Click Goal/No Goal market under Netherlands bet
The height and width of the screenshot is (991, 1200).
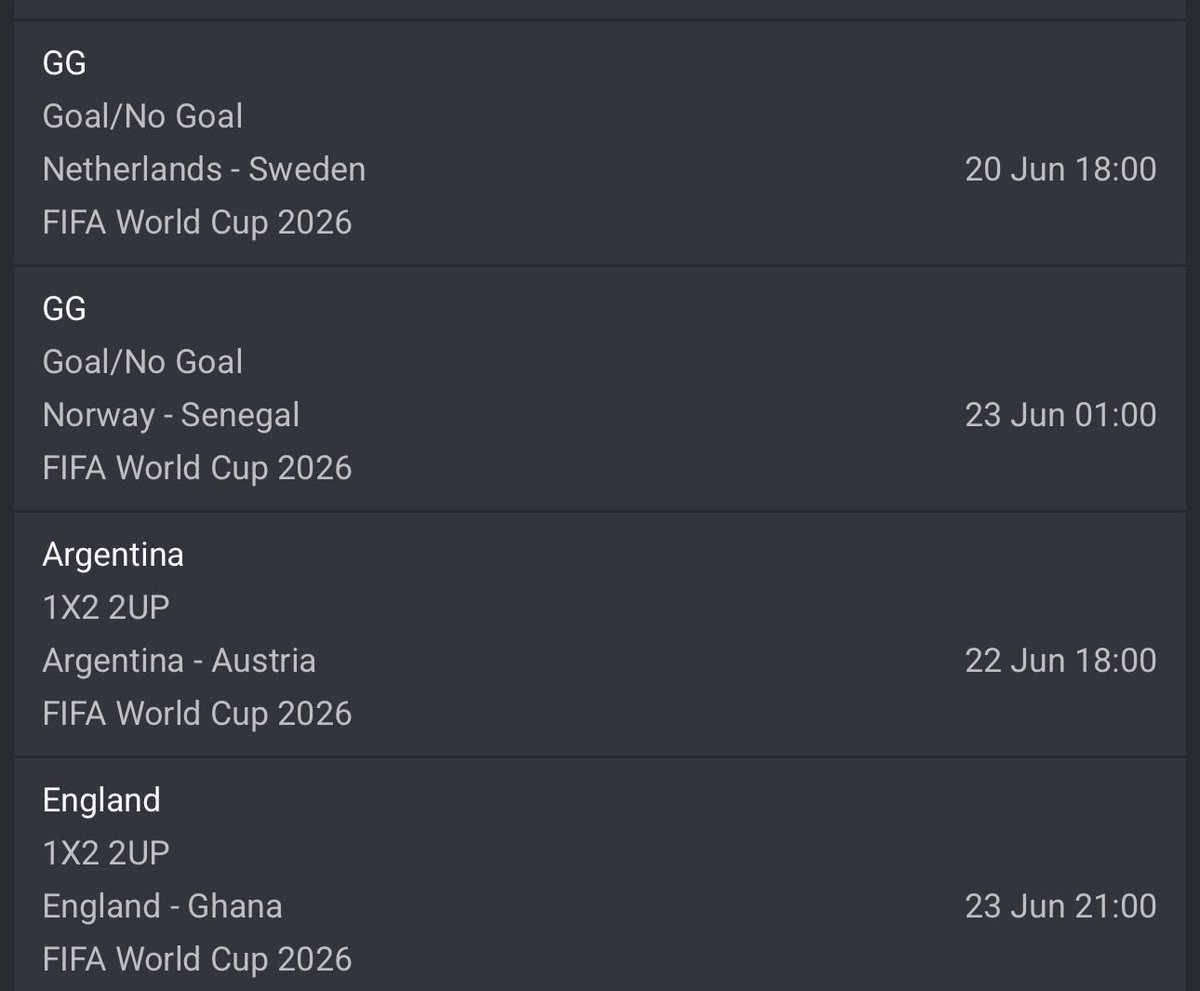point(143,116)
